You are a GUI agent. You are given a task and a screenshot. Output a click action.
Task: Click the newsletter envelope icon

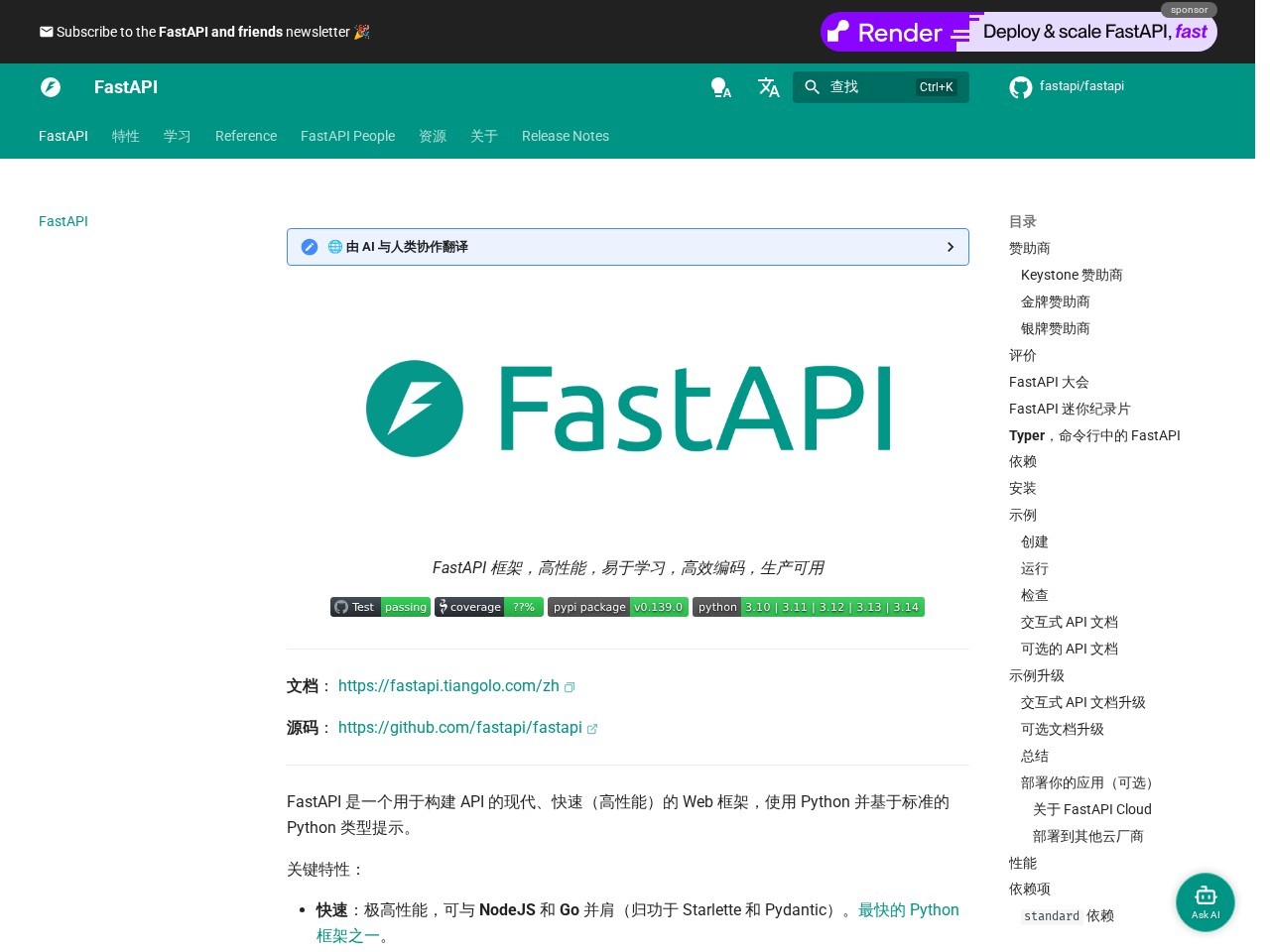[x=46, y=32]
